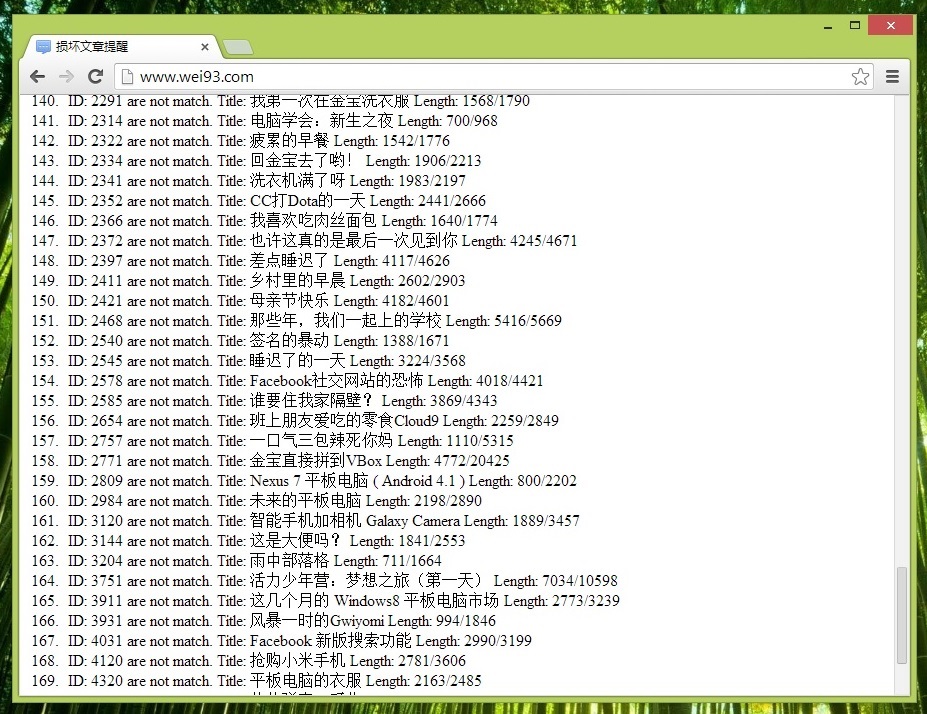
Task: Bookmark this page with the star icon
Action: pyautogui.click(x=860, y=77)
